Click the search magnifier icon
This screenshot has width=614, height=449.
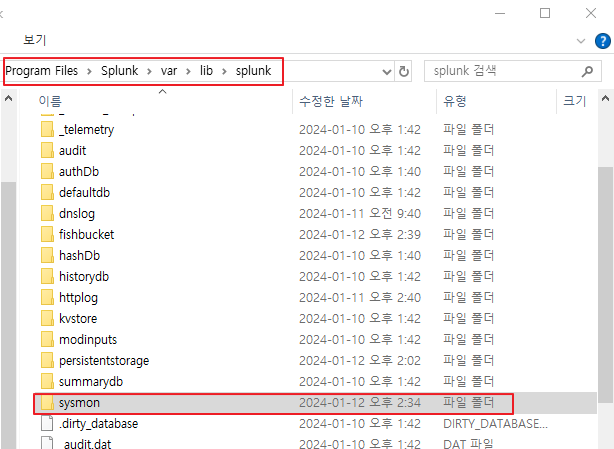(x=587, y=71)
